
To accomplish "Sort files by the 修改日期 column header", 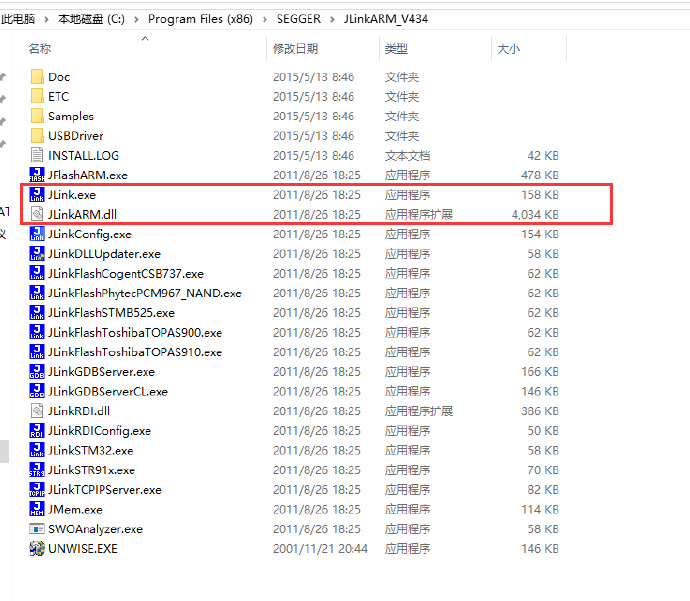I will point(295,48).
